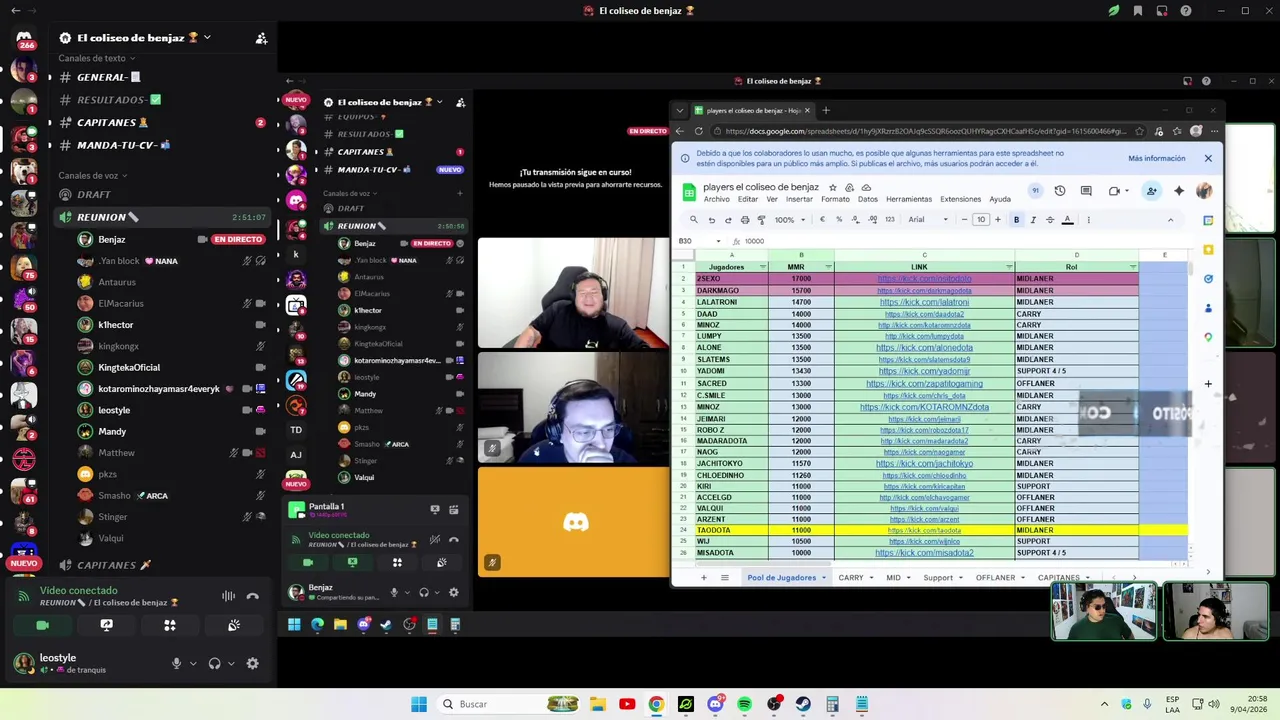Expand the microphone input options arrow
The height and width of the screenshot is (720, 1280).
point(191,663)
